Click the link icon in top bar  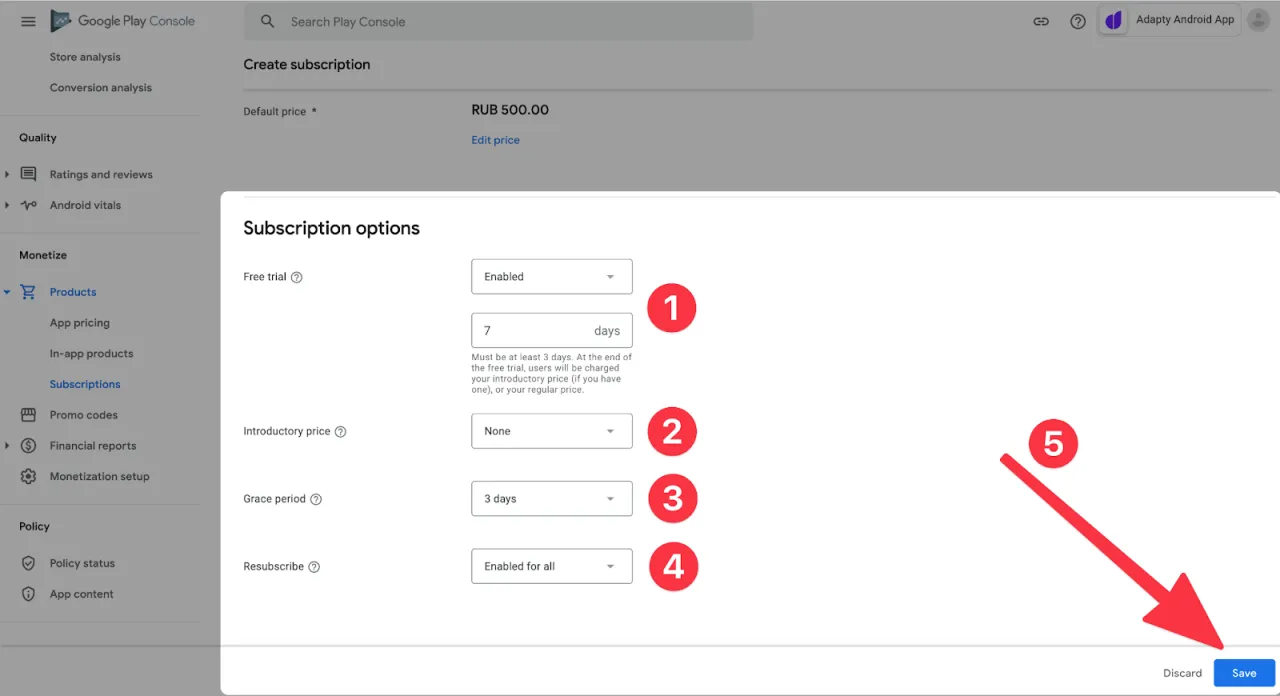pos(1041,21)
